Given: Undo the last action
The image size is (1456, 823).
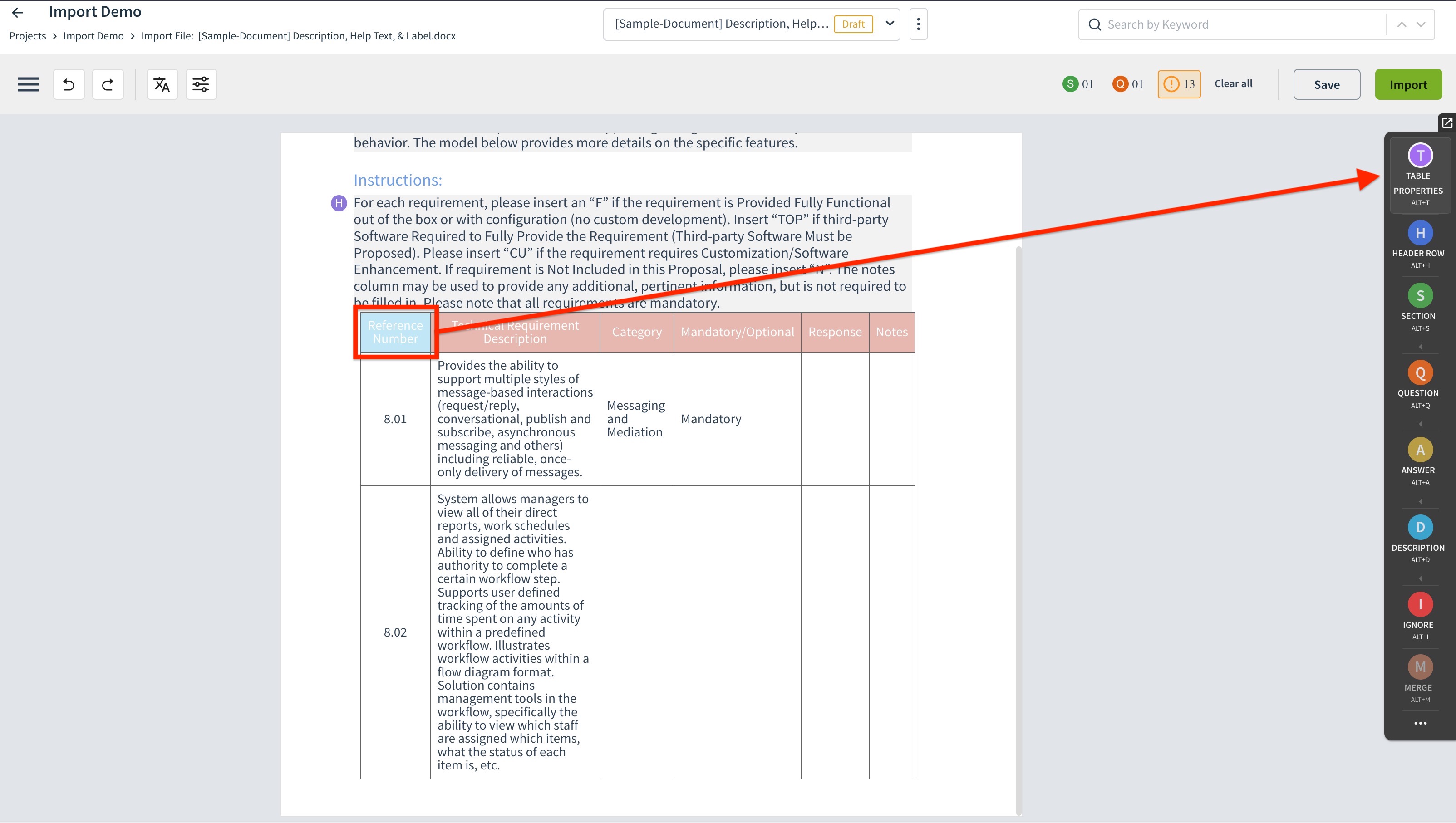Looking at the screenshot, I should (69, 85).
